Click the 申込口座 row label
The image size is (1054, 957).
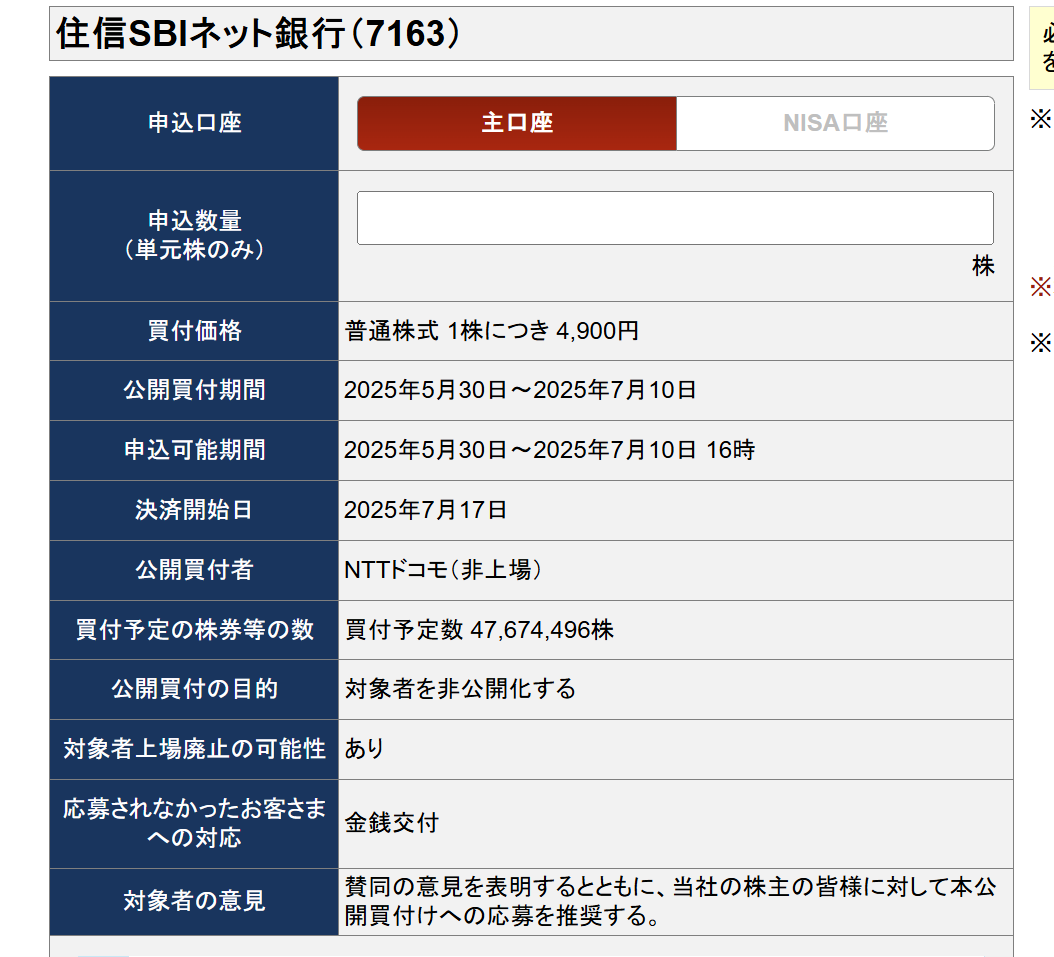click(194, 123)
